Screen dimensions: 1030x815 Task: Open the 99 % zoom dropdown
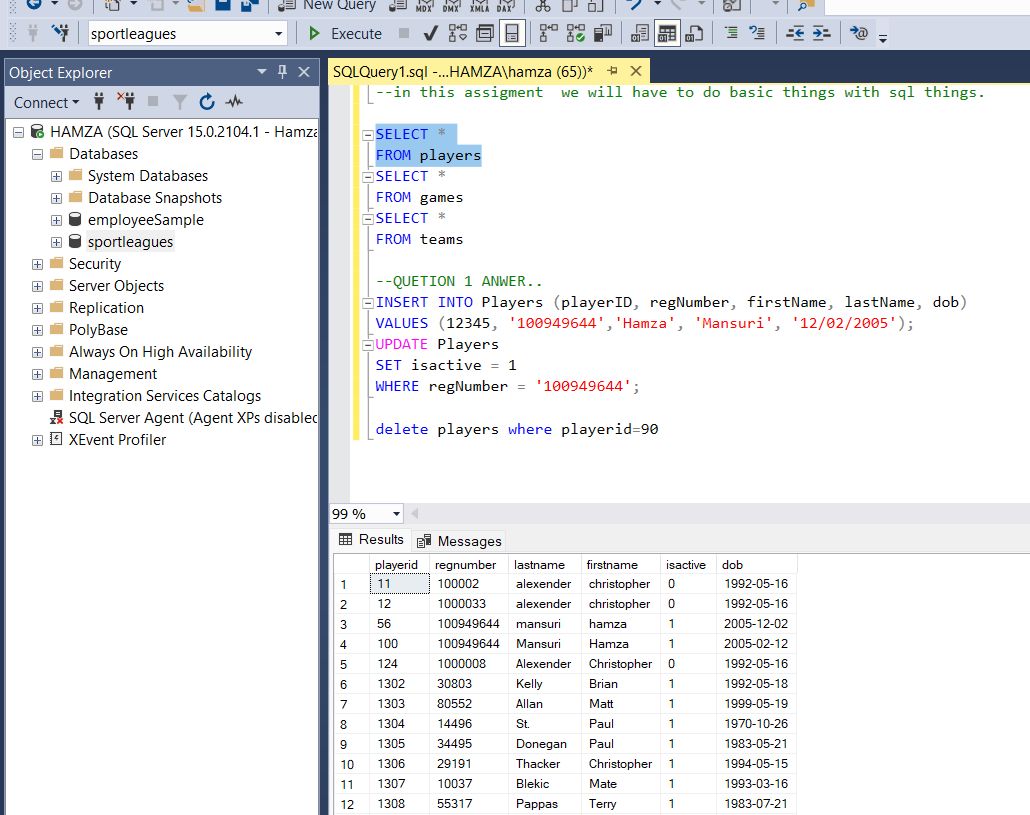pyautogui.click(x=396, y=514)
